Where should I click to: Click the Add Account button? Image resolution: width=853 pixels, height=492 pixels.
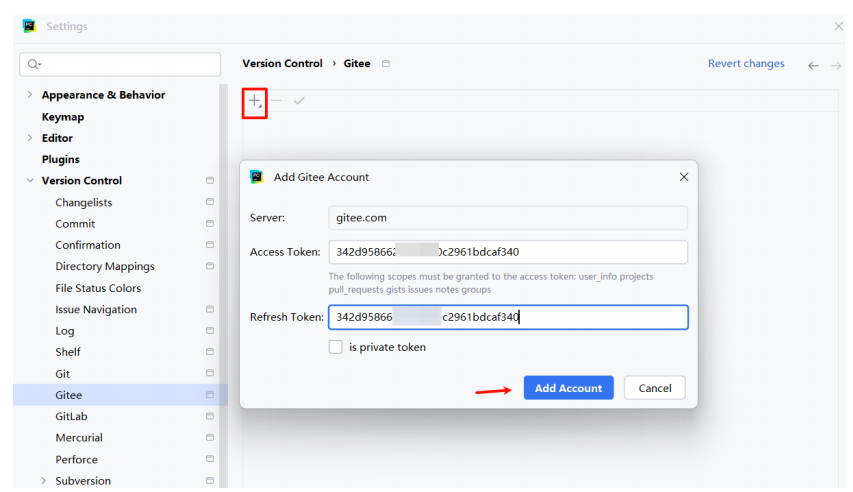point(568,388)
